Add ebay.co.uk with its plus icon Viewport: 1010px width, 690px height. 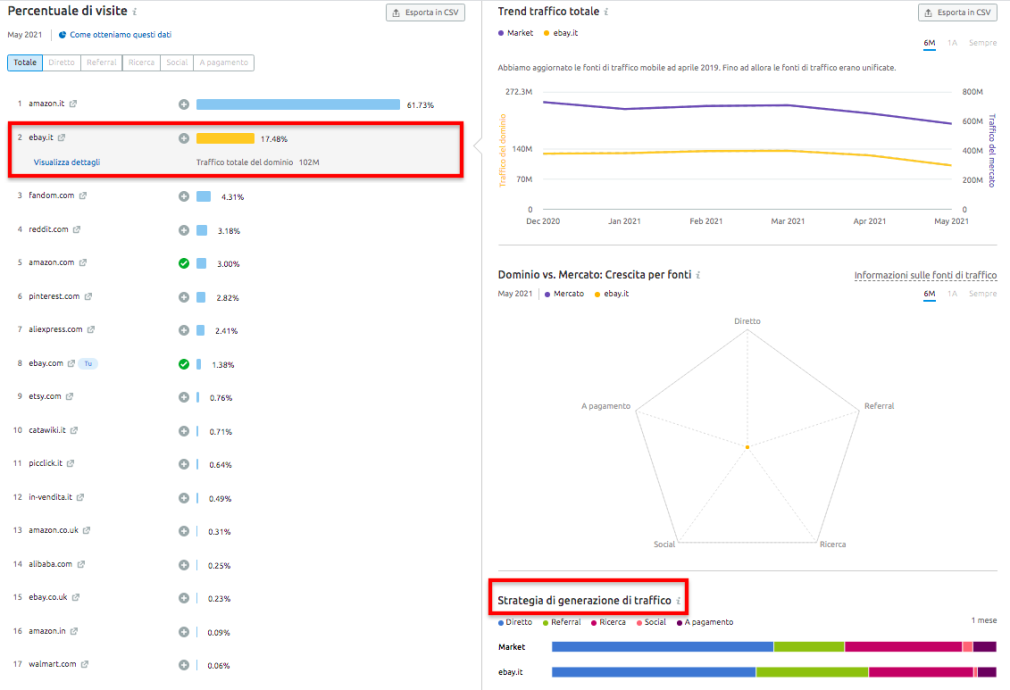click(x=184, y=599)
